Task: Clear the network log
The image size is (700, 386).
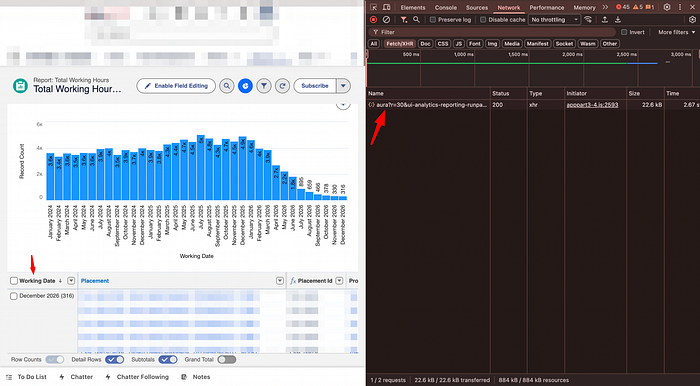Action: 387,20
